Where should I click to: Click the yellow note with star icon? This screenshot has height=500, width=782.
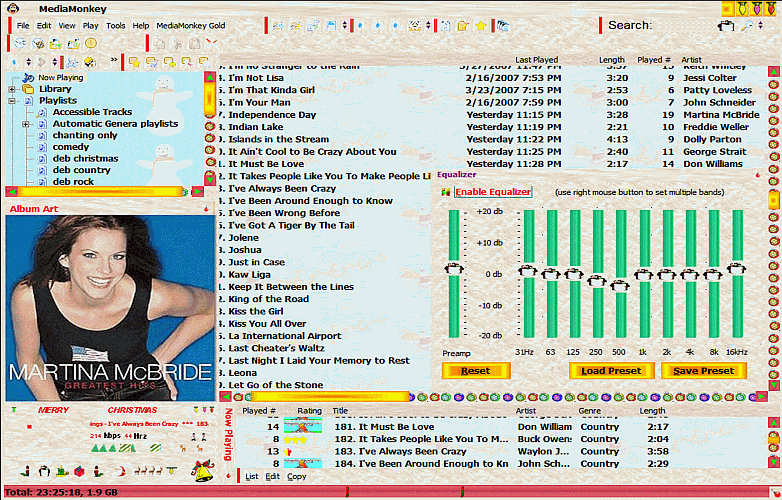[134, 62]
